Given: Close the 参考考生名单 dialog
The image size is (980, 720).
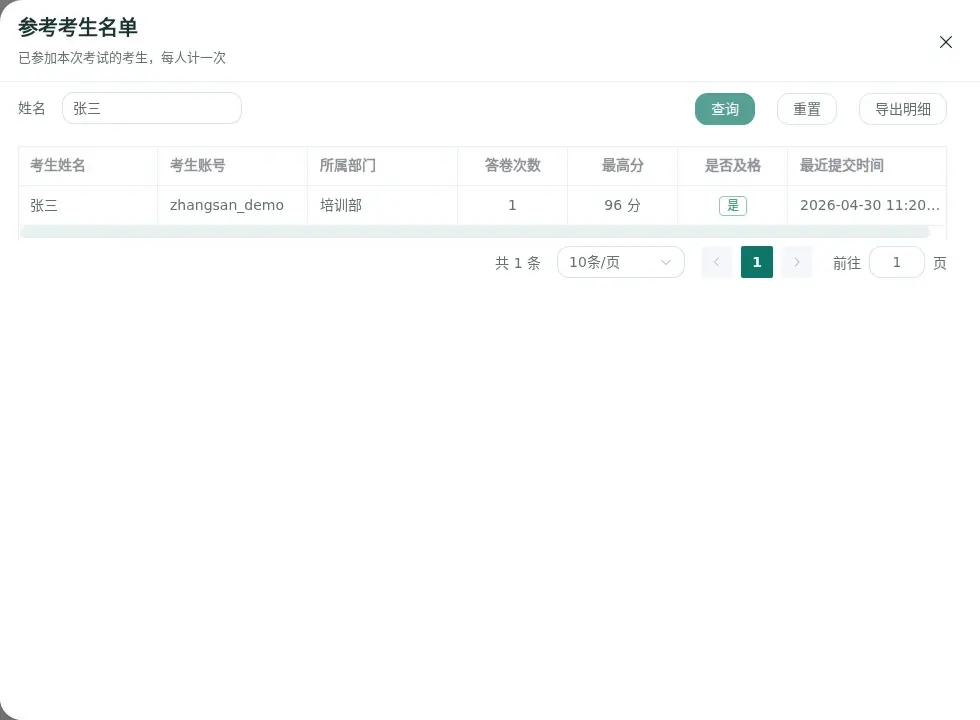Looking at the screenshot, I should tap(946, 42).
